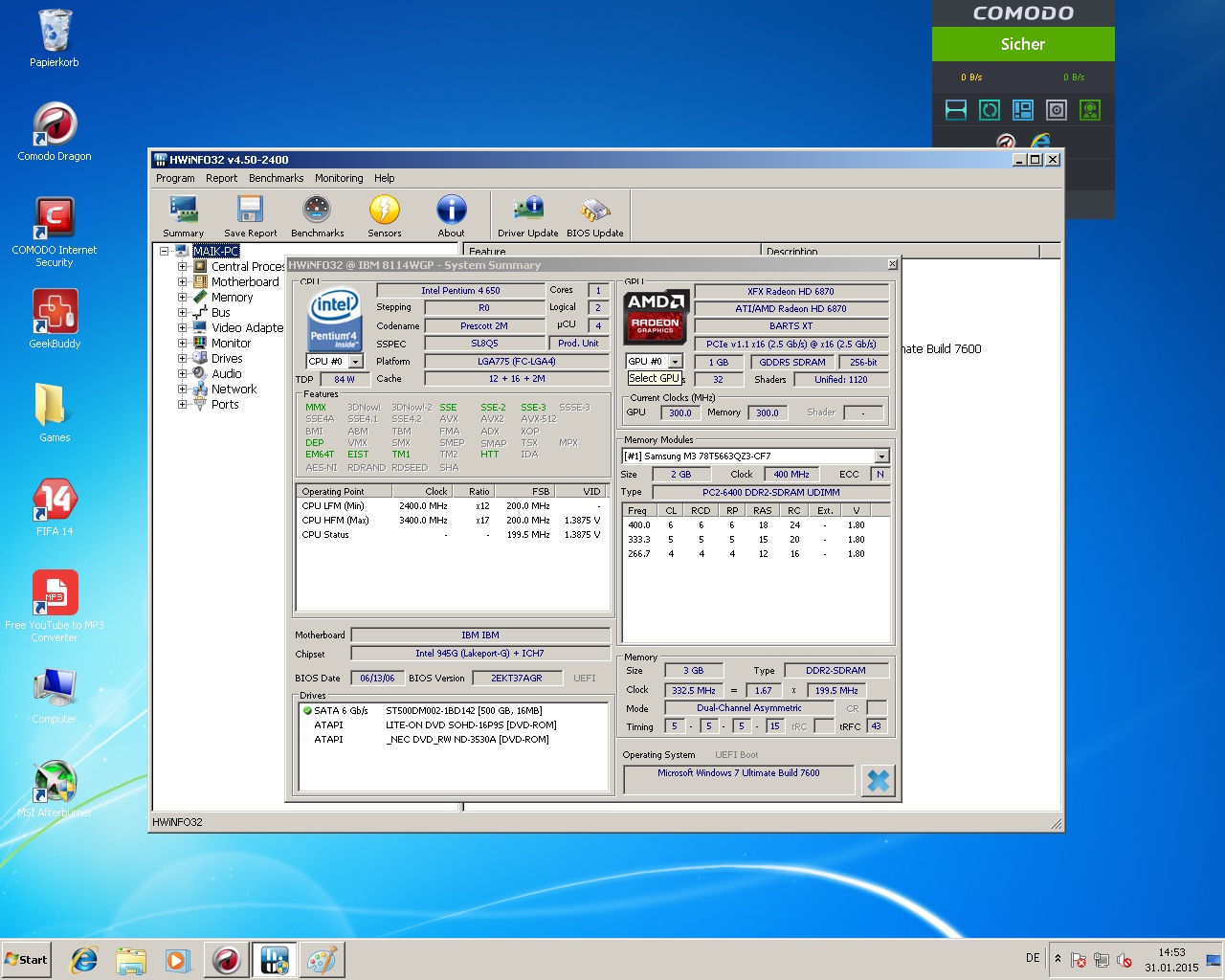This screenshot has width=1225, height=980.
Task: Open the Sensors monitoring icon
Action: (x=384, y=216)
